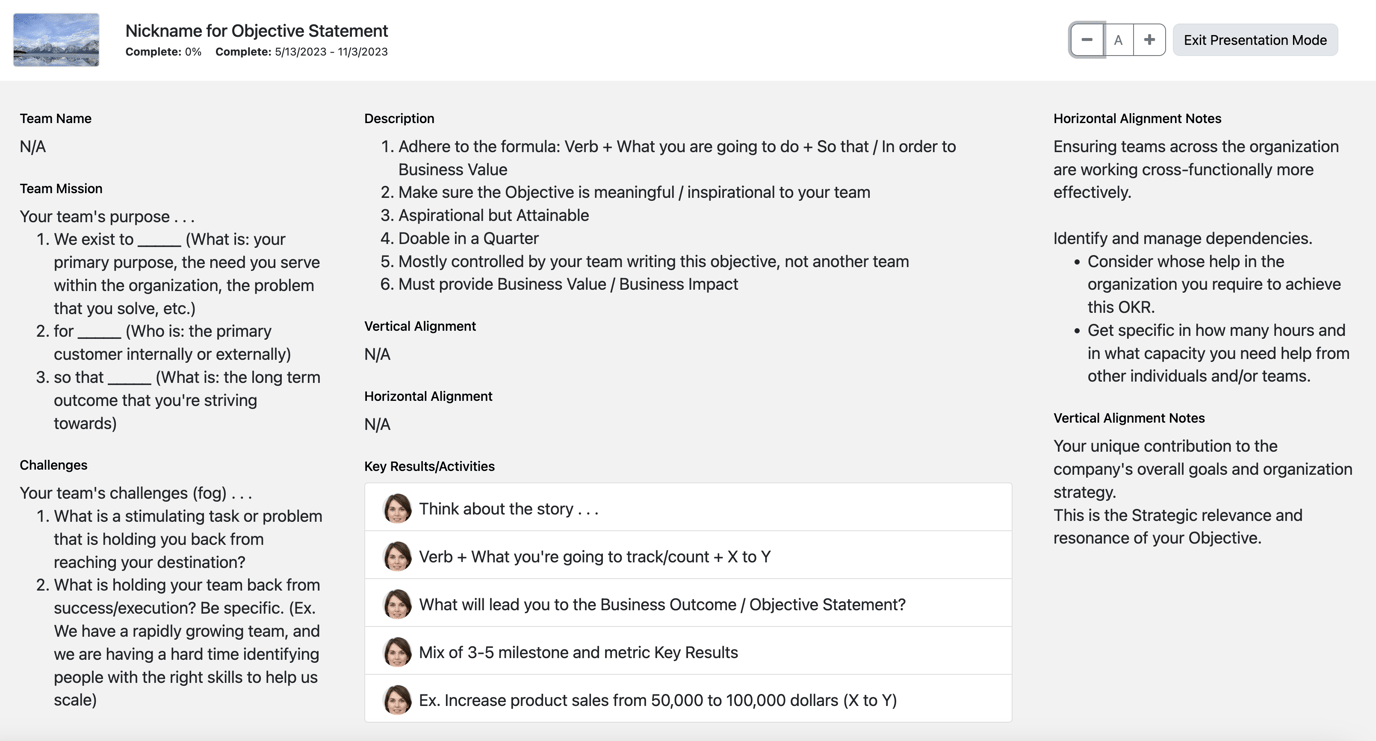Click the Key Results/Activities section header
The height and width of the screenshot is (741, 1376).
[x=430, y=466]
